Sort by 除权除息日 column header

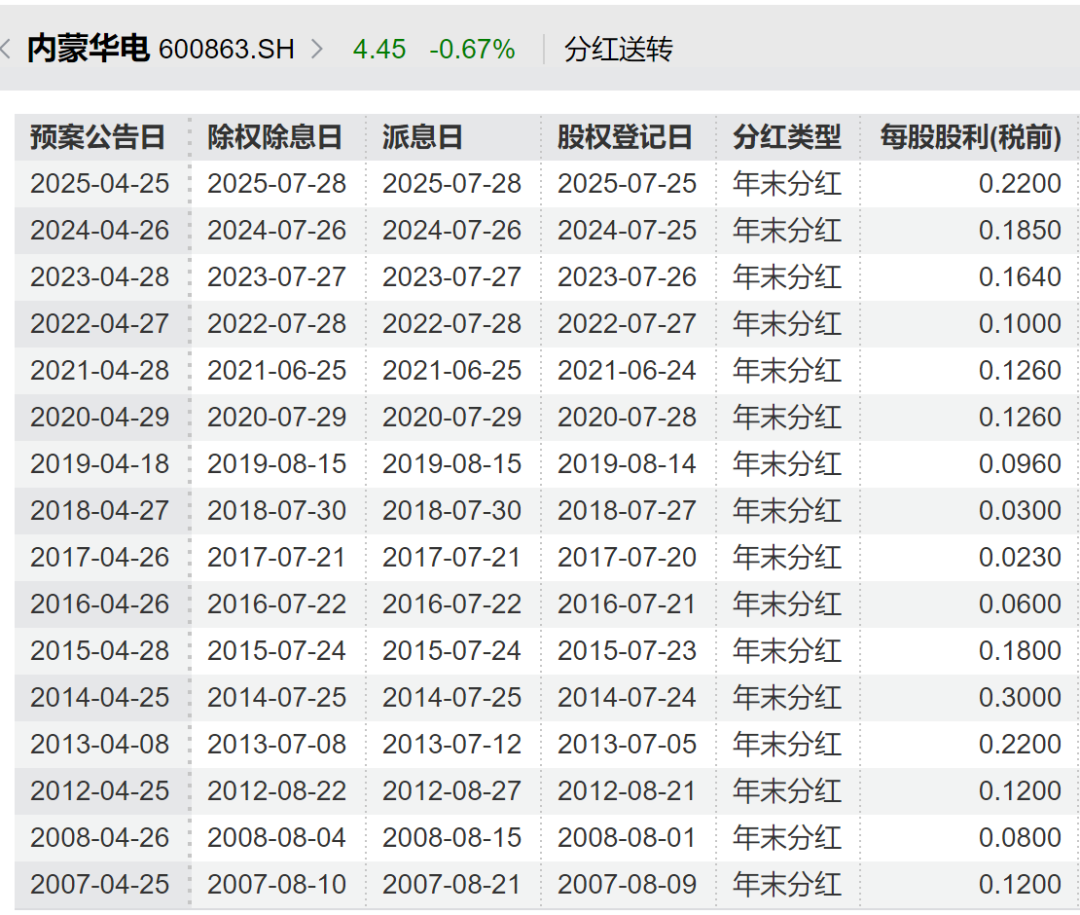pyautogui.click(x=275, y=137)
